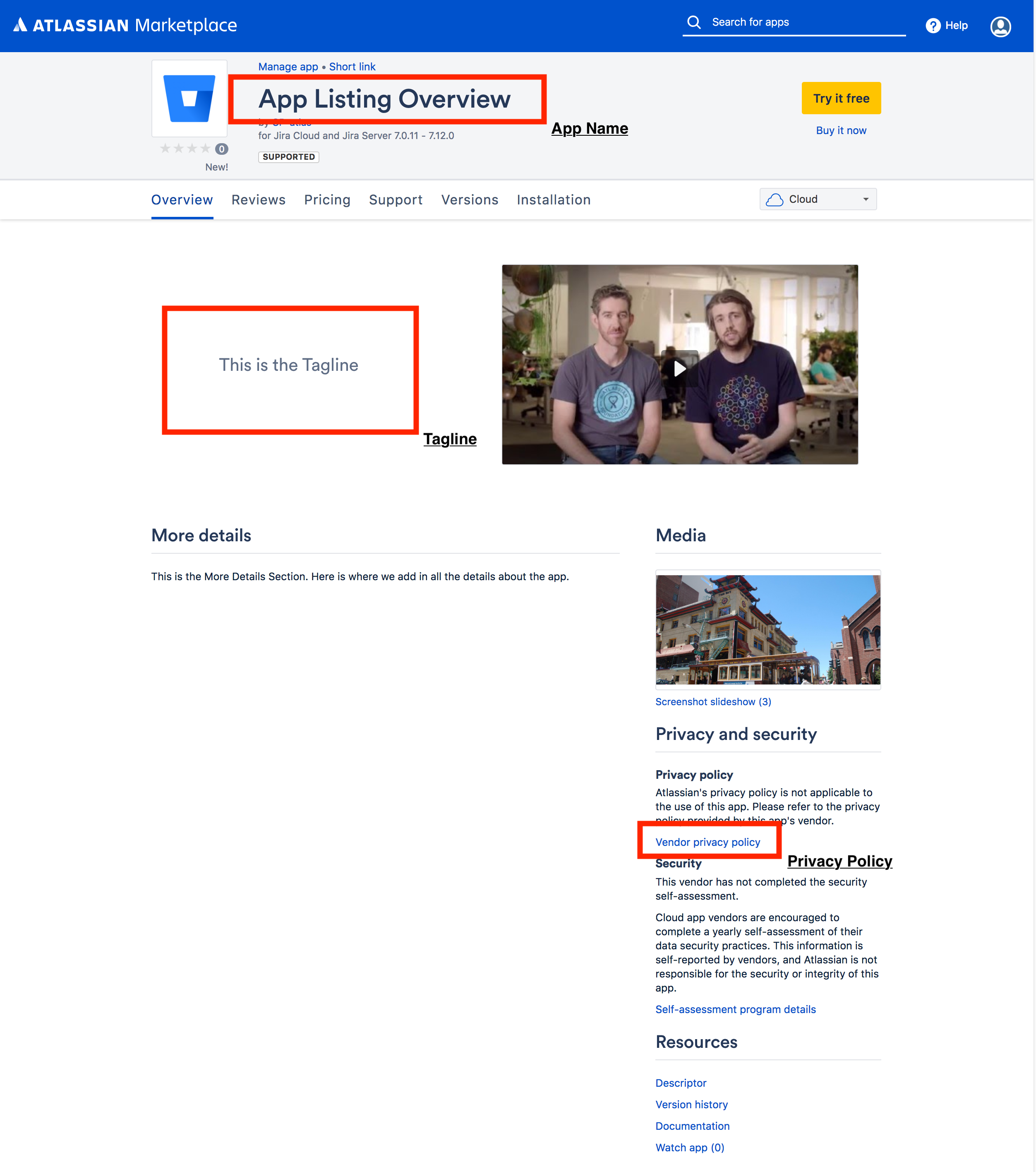Expand the Self-assessment program details link
The height and width of the screenshot is (1172, 1036).
735,1009
